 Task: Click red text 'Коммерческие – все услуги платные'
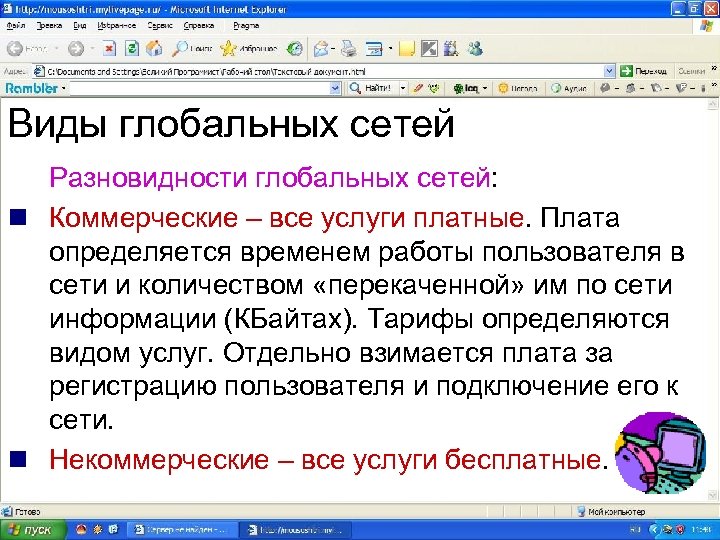286,218
